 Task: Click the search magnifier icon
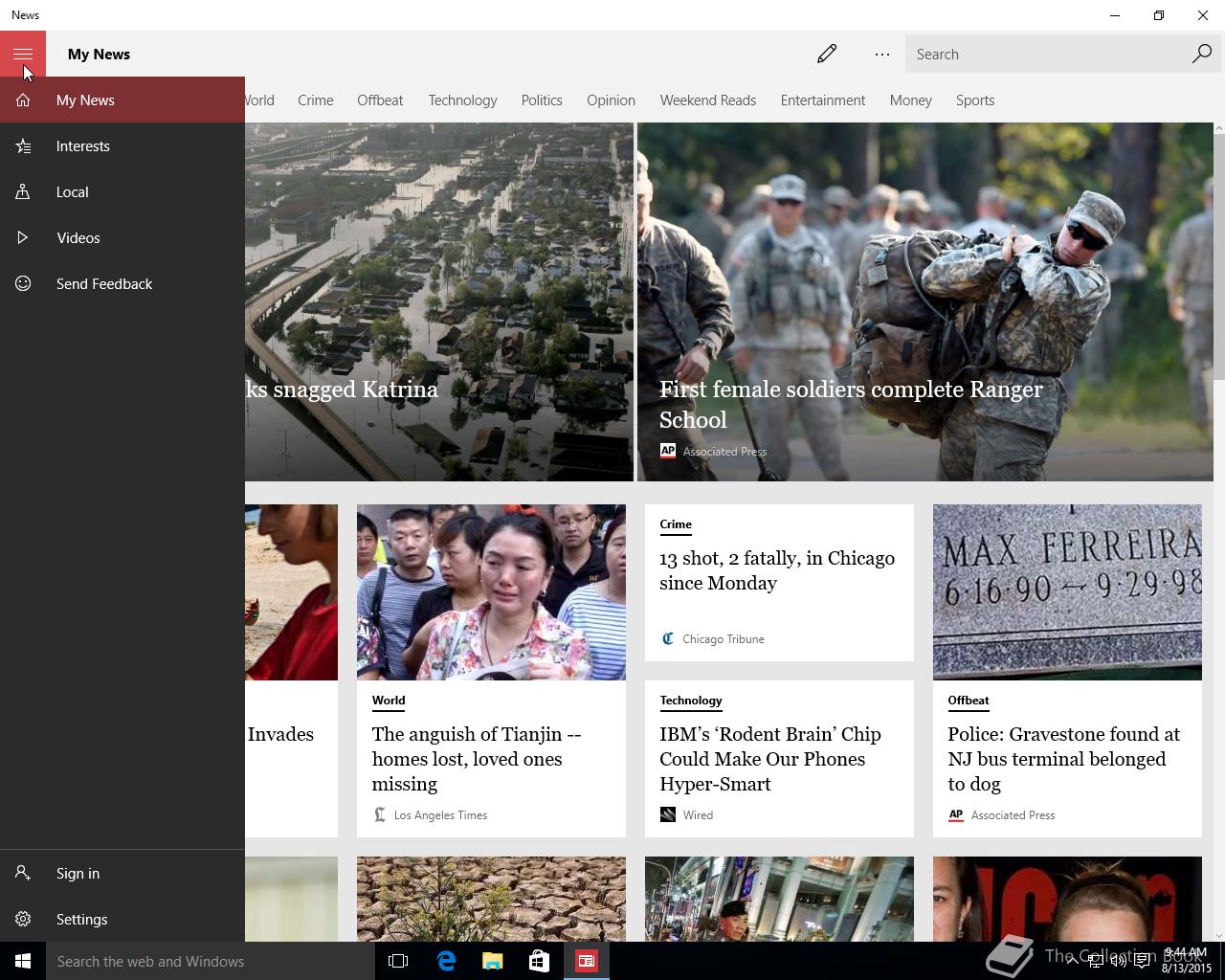[x=1202, y=54]
